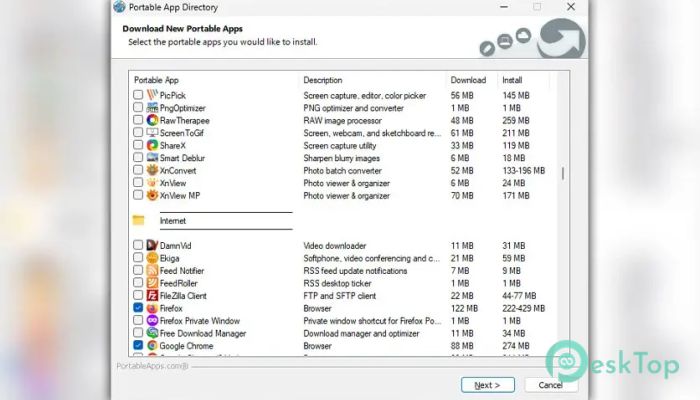Check the FileZilla Client checkbox
The image size is (700, 400).
click(138, 295)
